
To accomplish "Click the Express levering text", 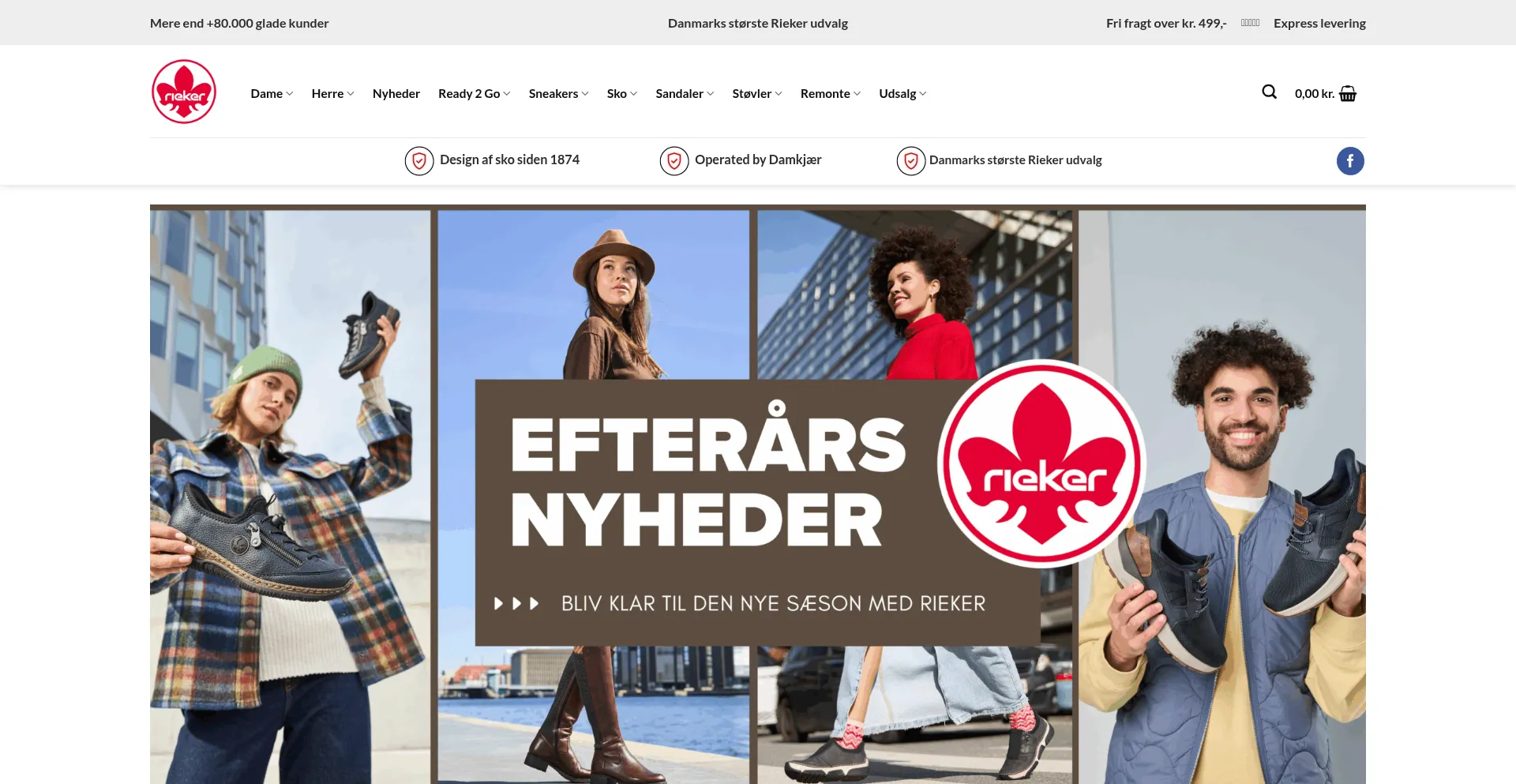I will coord(1319,23).
